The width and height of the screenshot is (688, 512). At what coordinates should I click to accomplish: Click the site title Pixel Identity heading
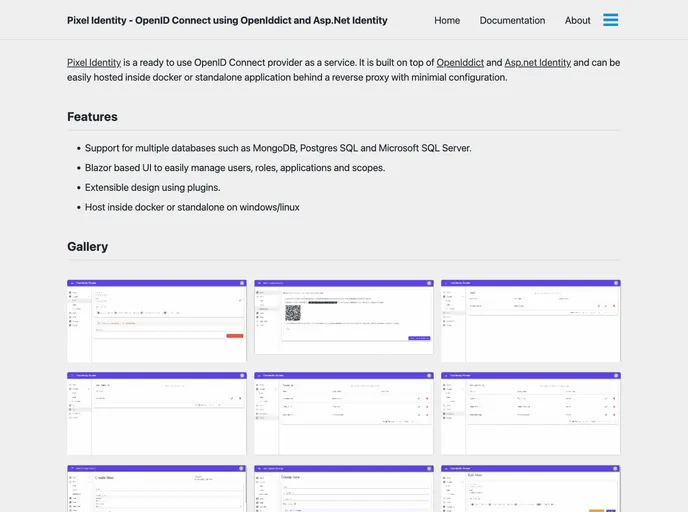(x=227, y=20)
